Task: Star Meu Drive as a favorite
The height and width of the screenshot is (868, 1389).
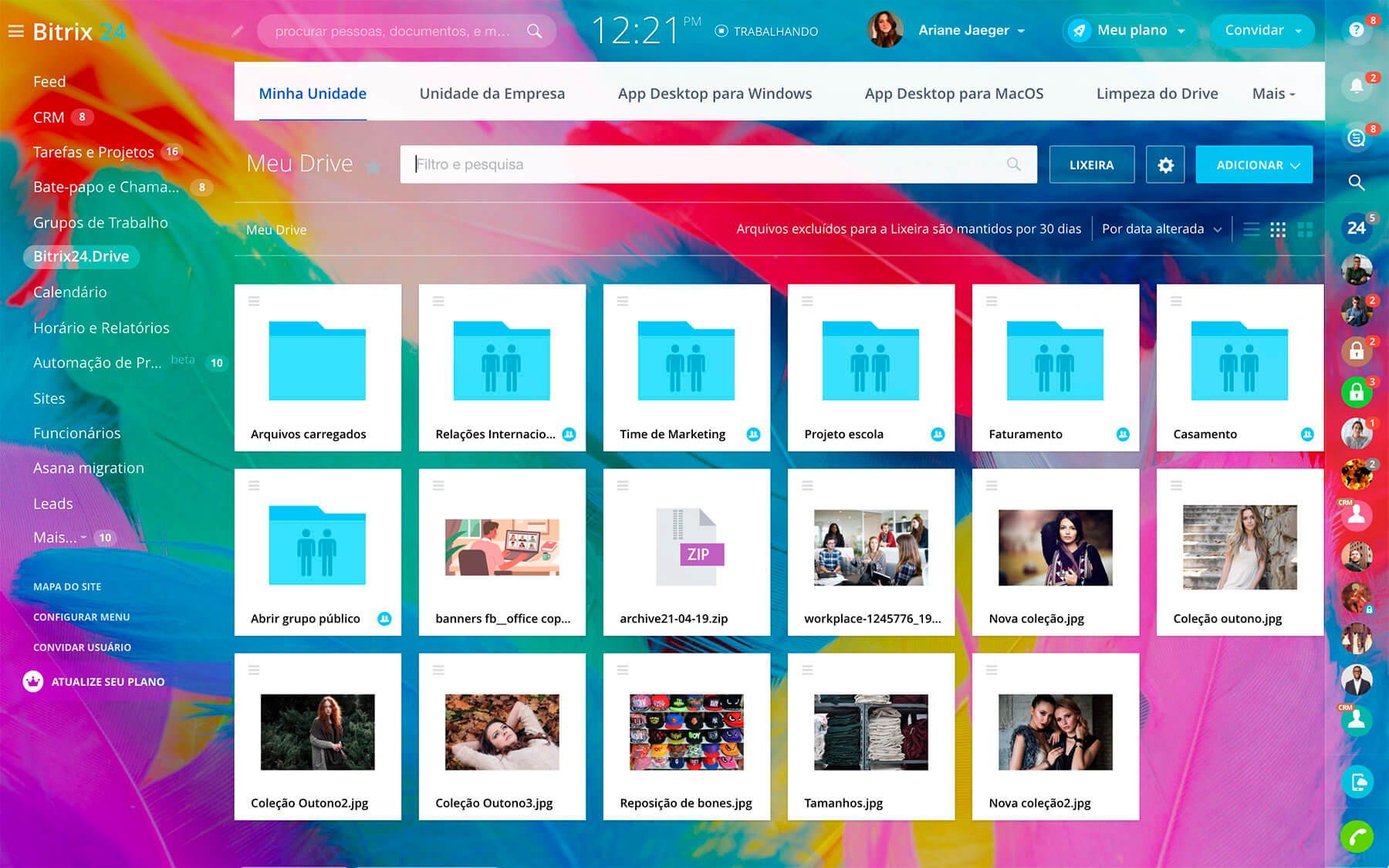Action: click(373, 167)
